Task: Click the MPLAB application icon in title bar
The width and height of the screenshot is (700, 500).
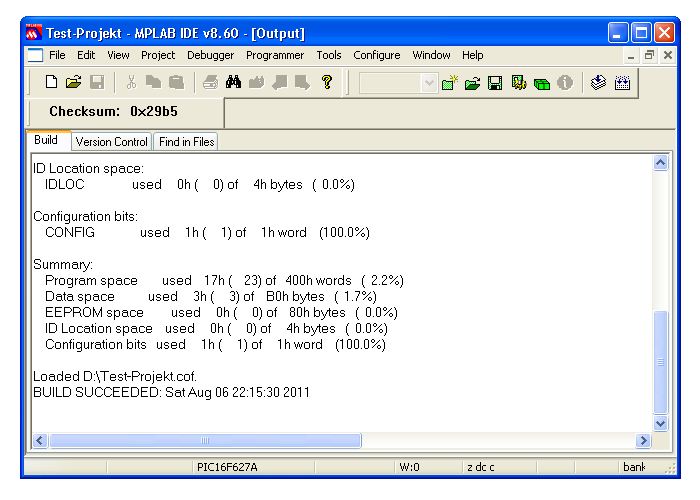Action: point(33,33)
